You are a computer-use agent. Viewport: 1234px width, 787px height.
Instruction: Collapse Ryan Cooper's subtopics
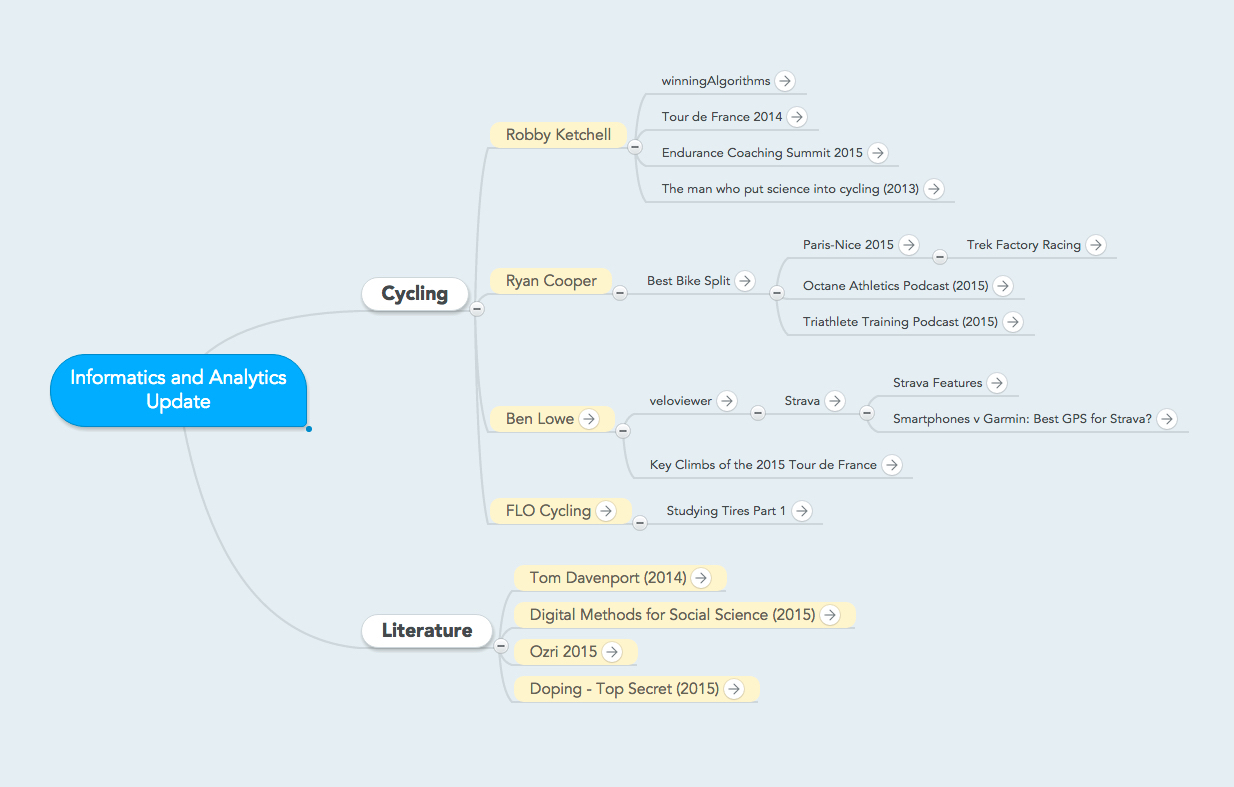[619, 293]
